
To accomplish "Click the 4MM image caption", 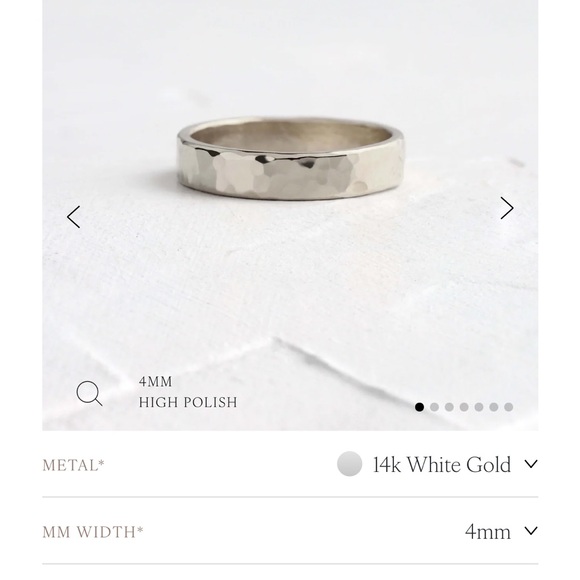I will 155,382.
